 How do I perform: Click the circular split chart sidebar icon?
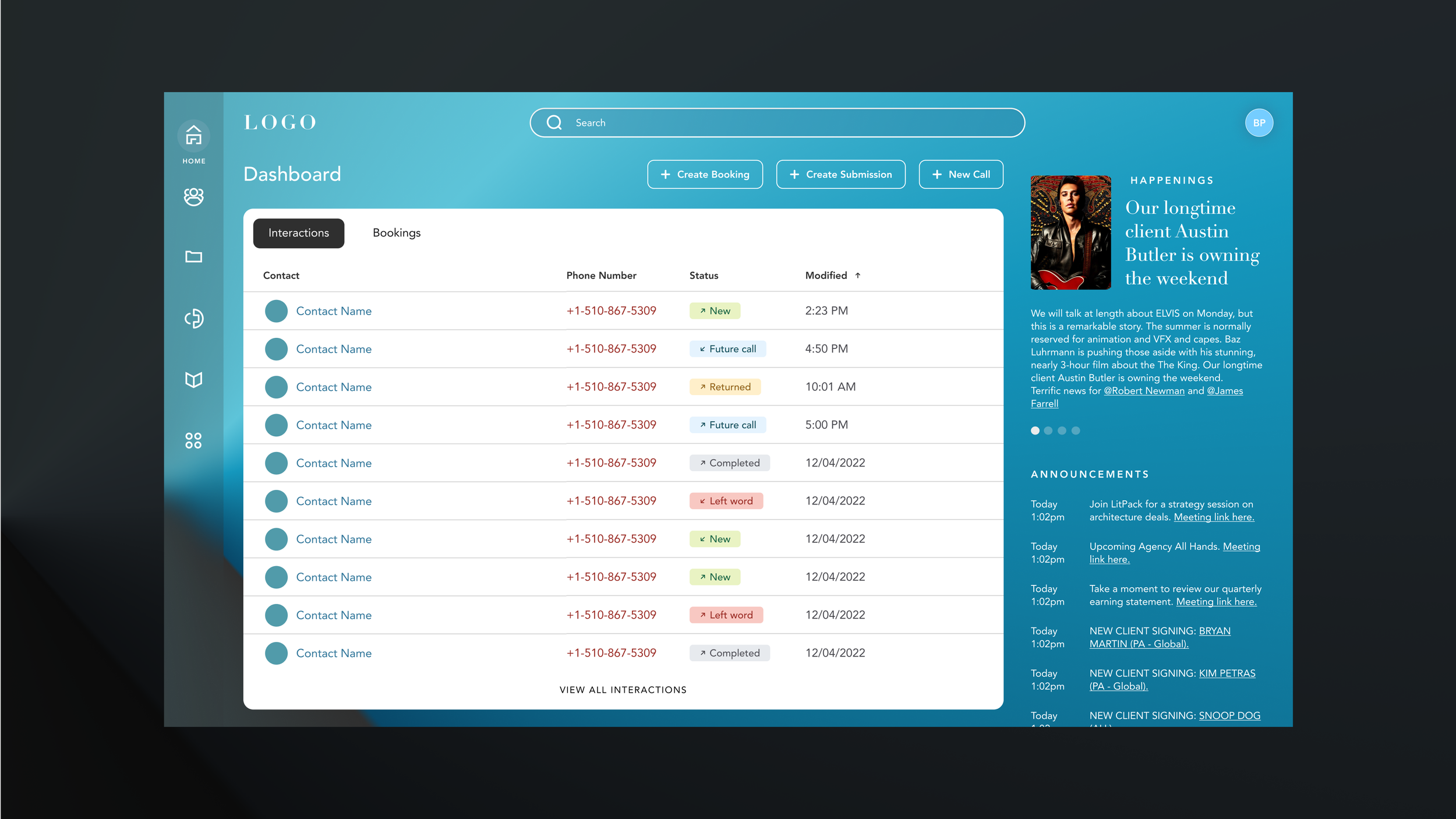[193, 318]
